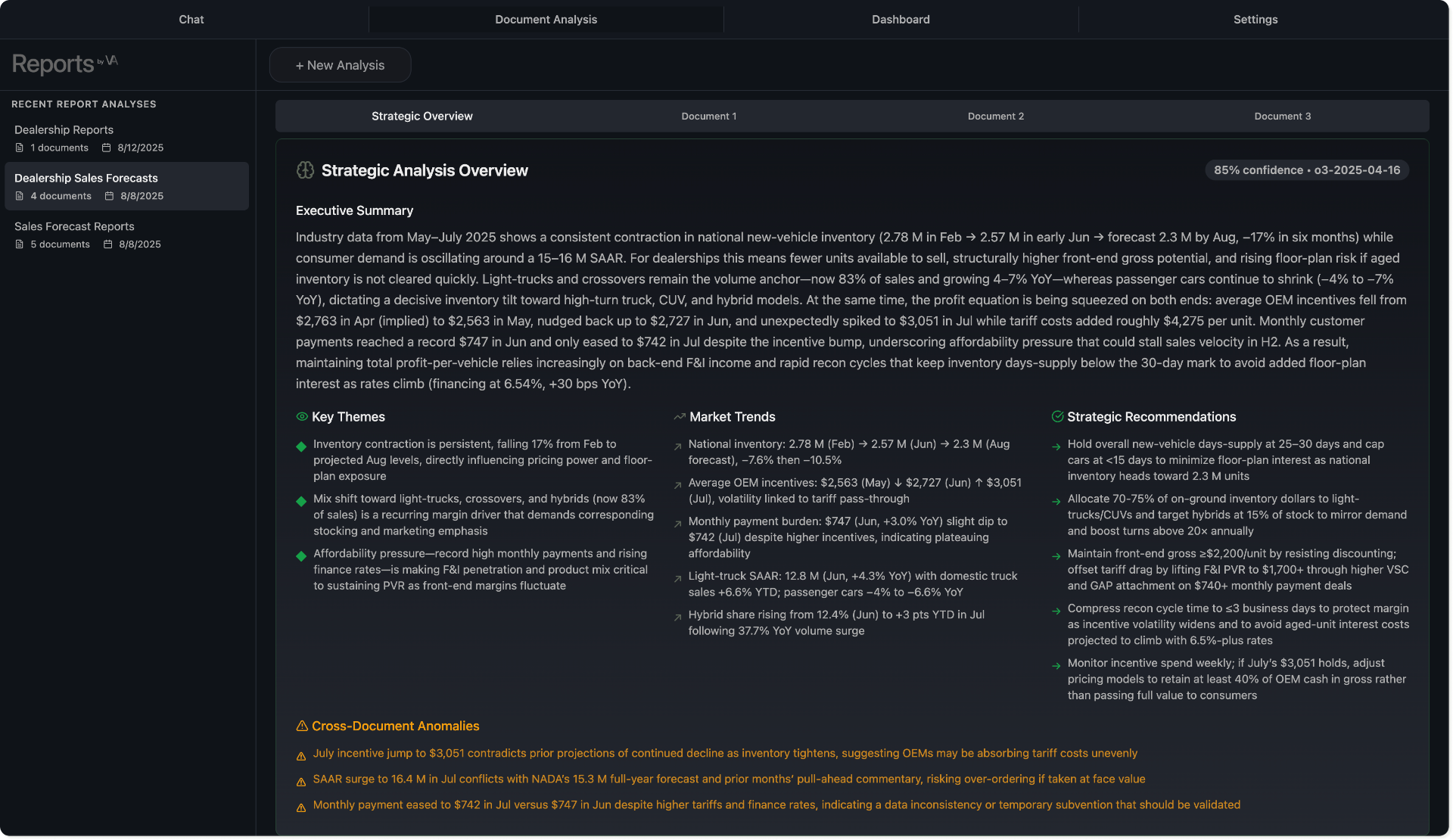Click the calendar icon under Sales Forecast Reports
The height and width of the screenshot is (840, 1453).
pyautogui.click(x=108, y=244)
